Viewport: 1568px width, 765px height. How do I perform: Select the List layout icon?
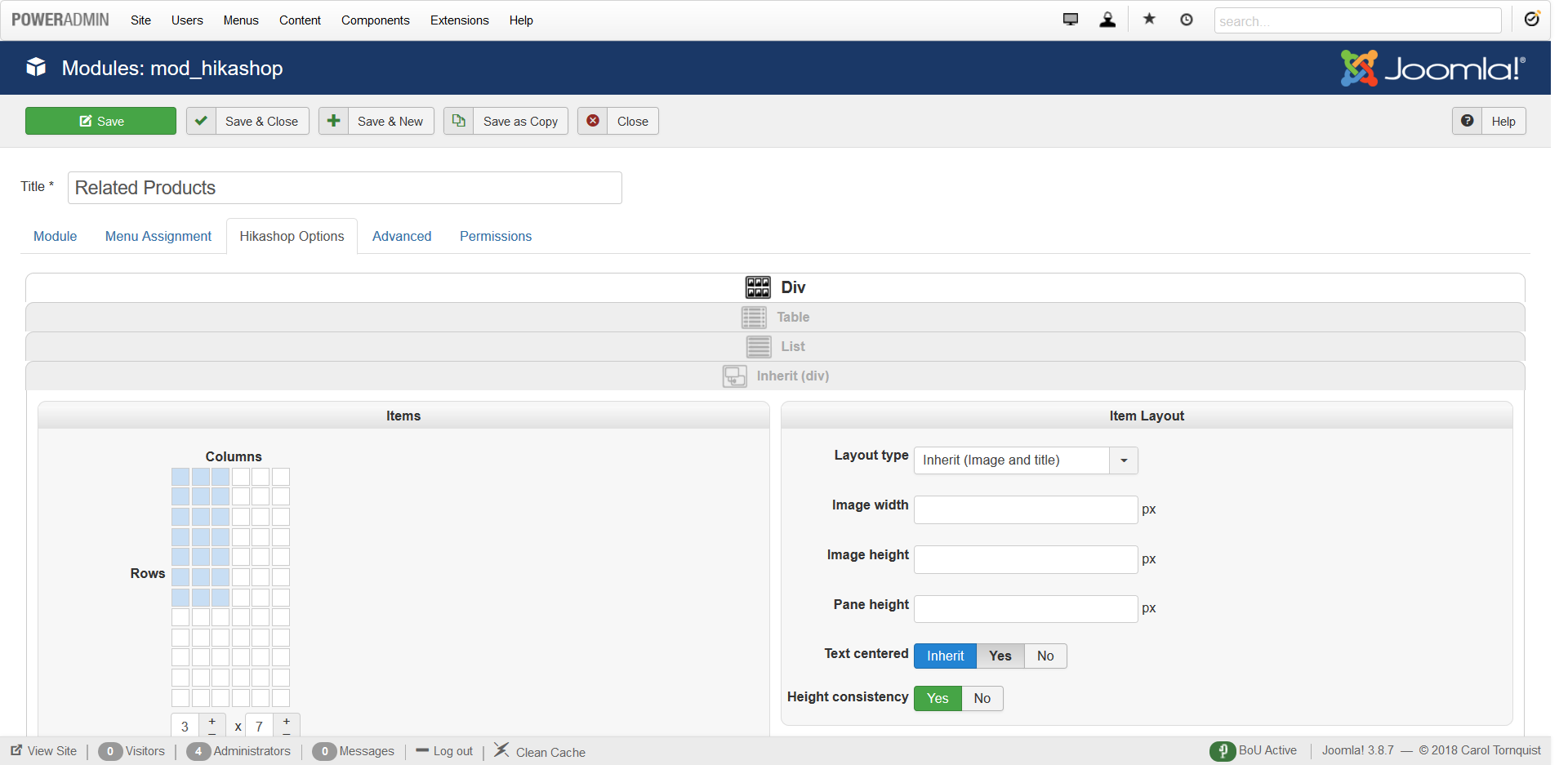758,347
